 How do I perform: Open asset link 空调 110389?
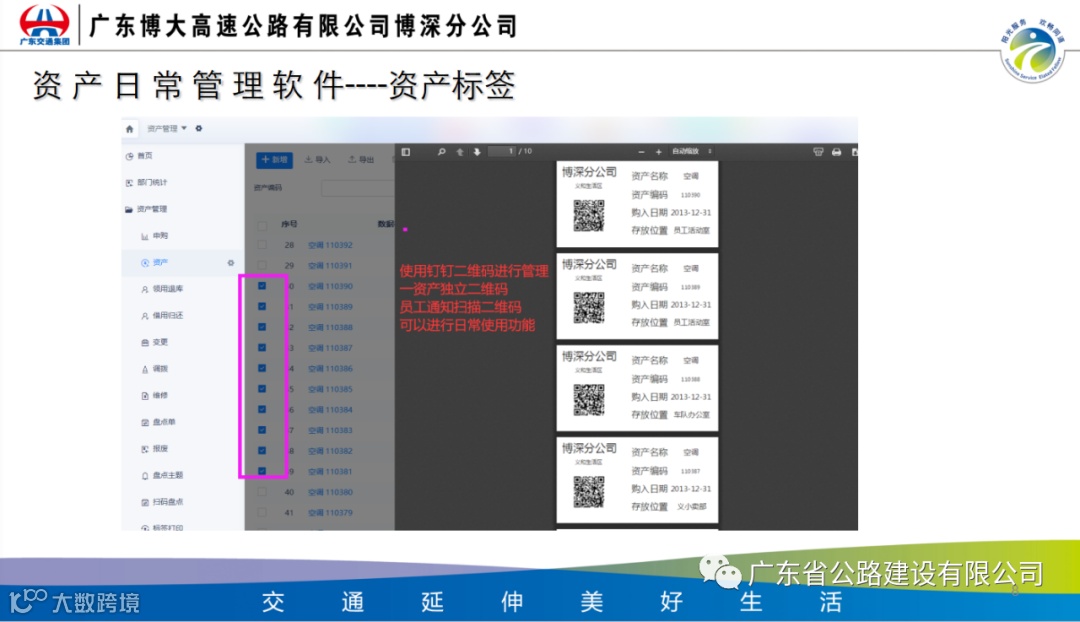point(330,307)
